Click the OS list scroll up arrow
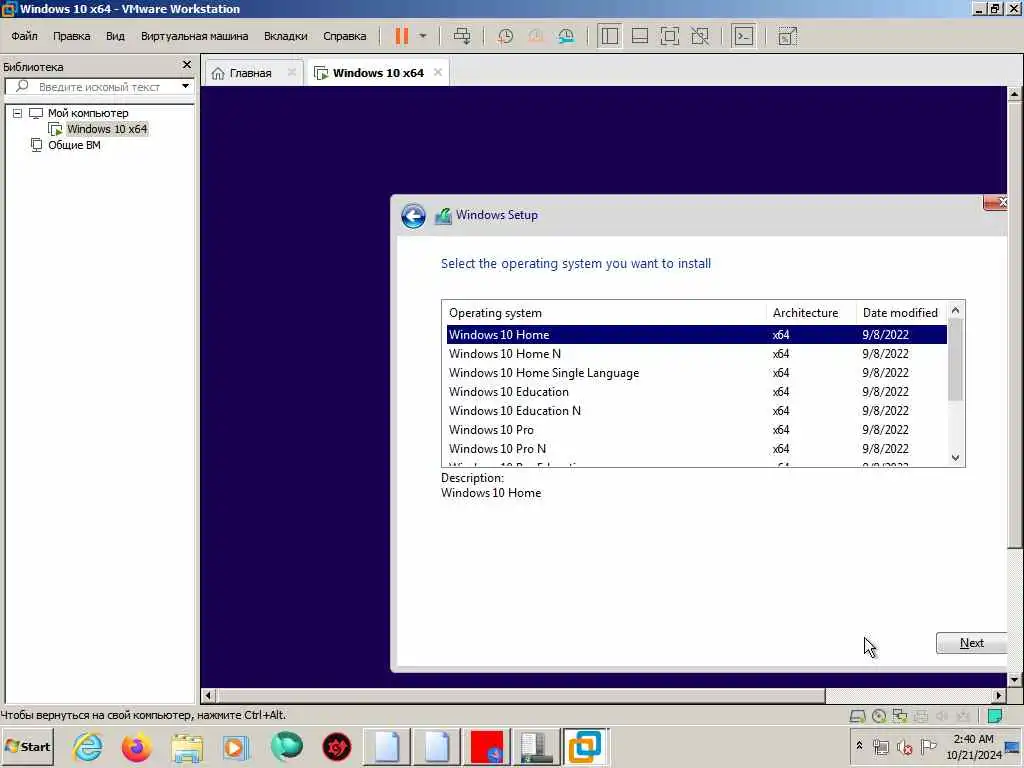Viewport: 1024px width, 768px height. coord(955,311)
